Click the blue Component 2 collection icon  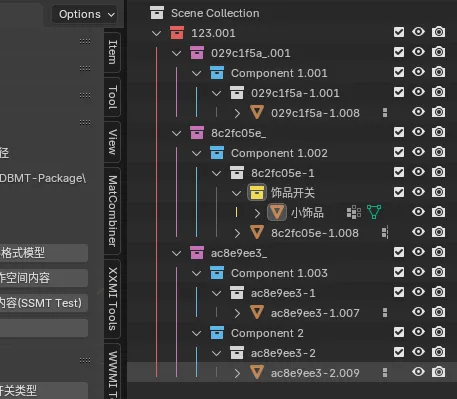click(217, 333)
